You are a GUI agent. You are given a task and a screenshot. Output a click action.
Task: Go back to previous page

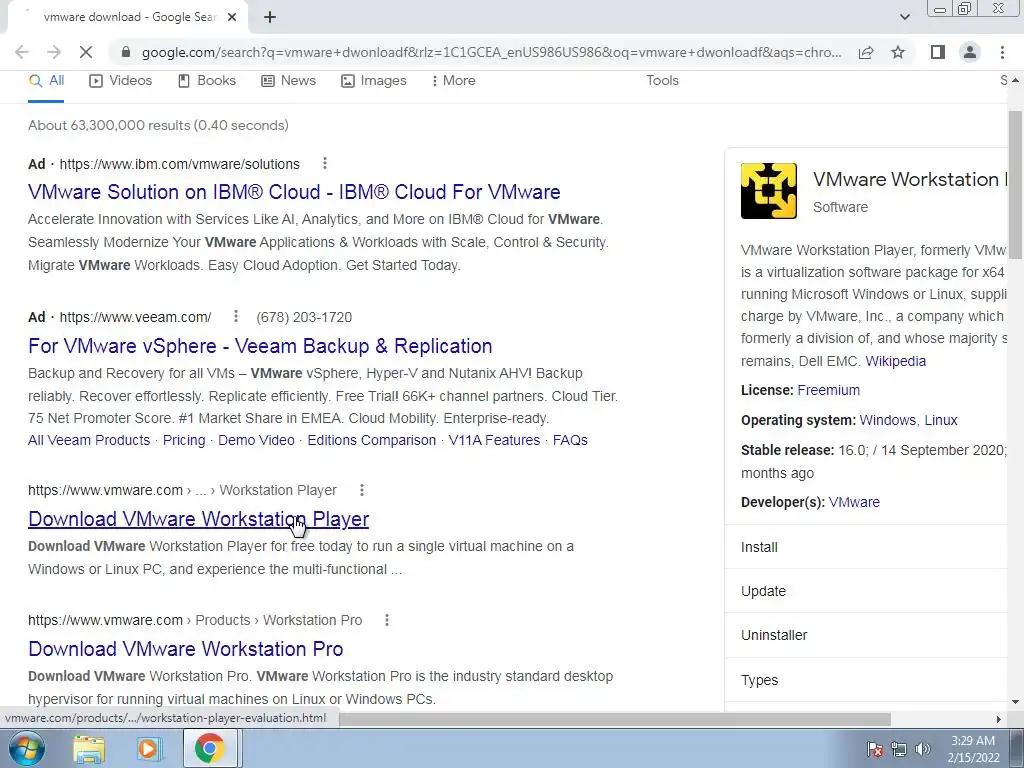(22, 52)
